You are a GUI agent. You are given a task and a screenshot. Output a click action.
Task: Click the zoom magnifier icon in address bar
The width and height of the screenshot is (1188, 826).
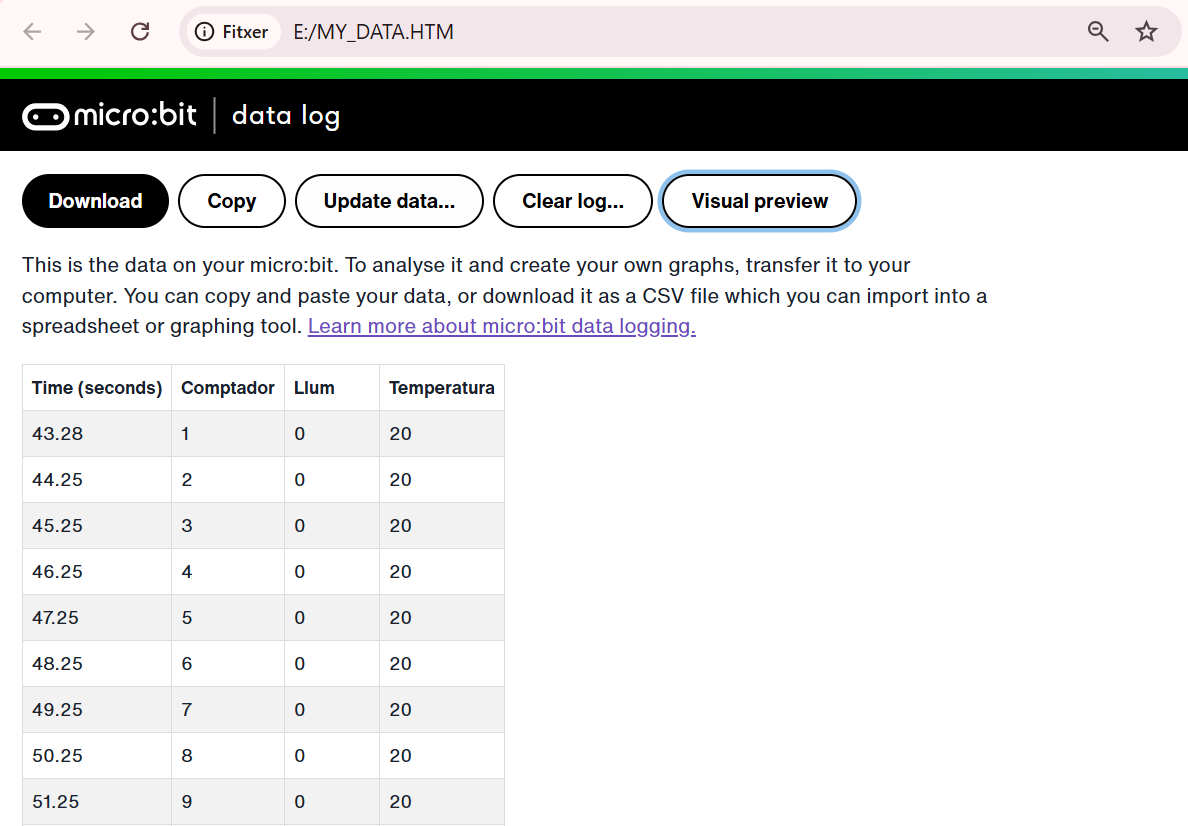point(1098,32)
